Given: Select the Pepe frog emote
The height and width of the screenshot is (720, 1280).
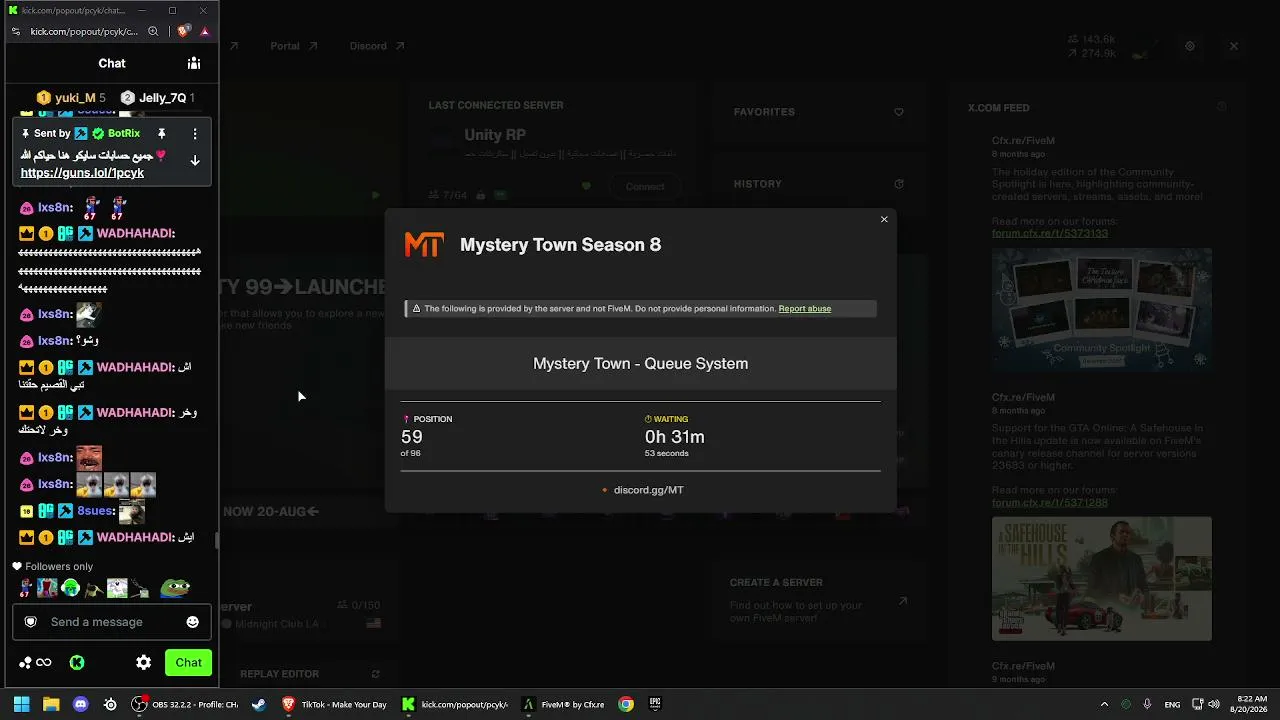Looking at the screenshot, I should pos(175,588).
